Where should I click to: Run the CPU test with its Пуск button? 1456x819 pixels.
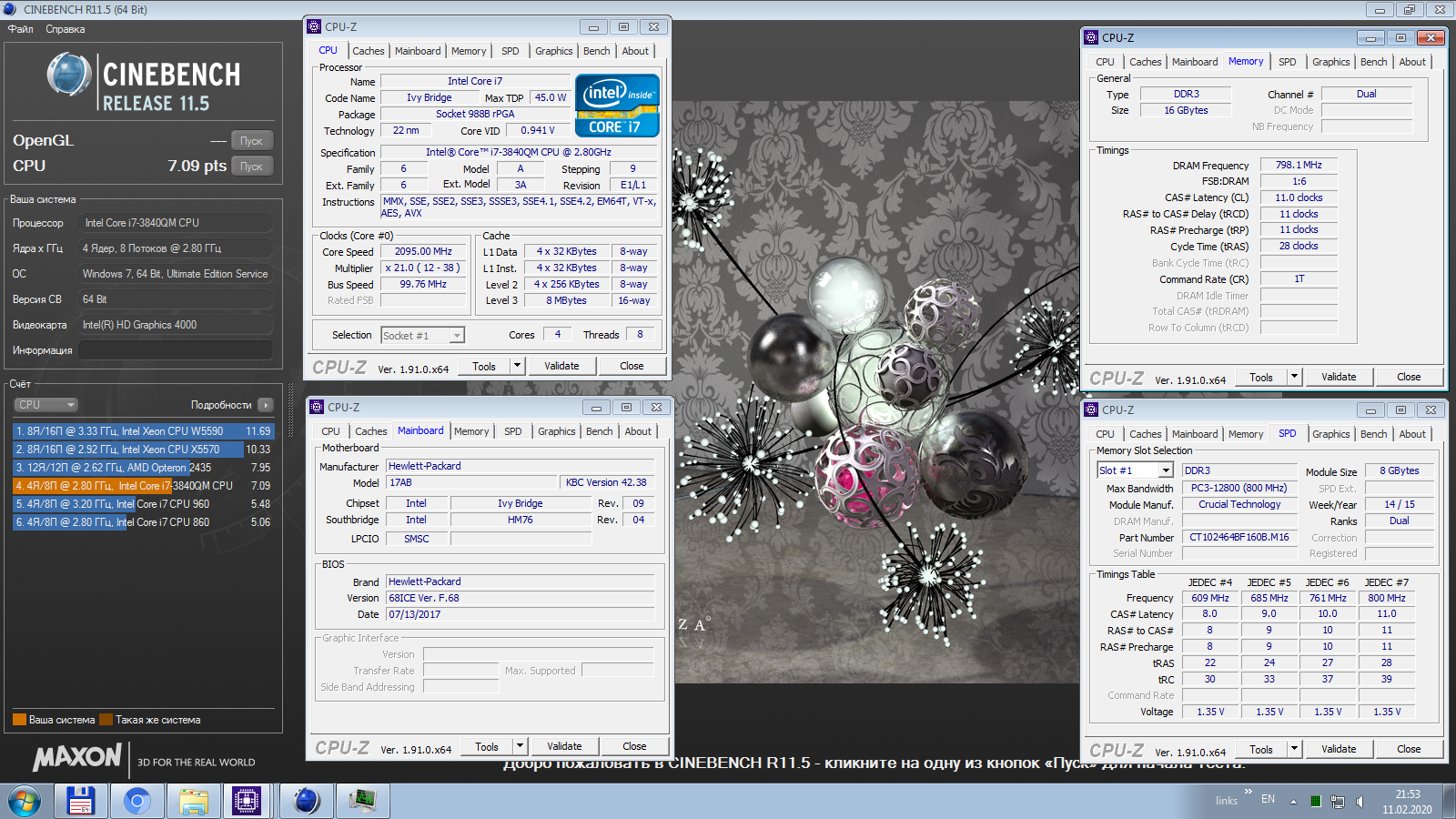coord(251,167)
